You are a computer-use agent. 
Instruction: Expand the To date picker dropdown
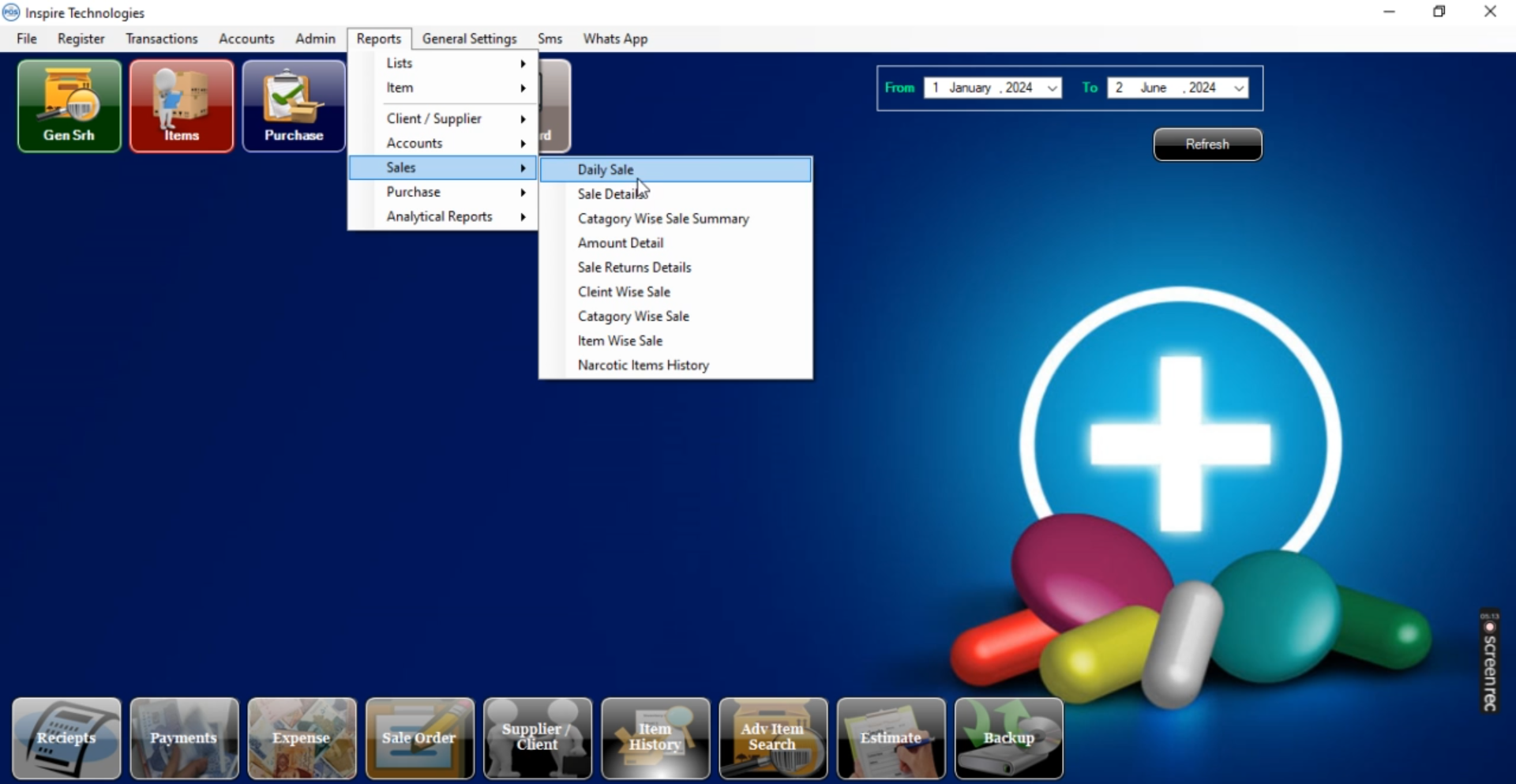point(1239,88)
